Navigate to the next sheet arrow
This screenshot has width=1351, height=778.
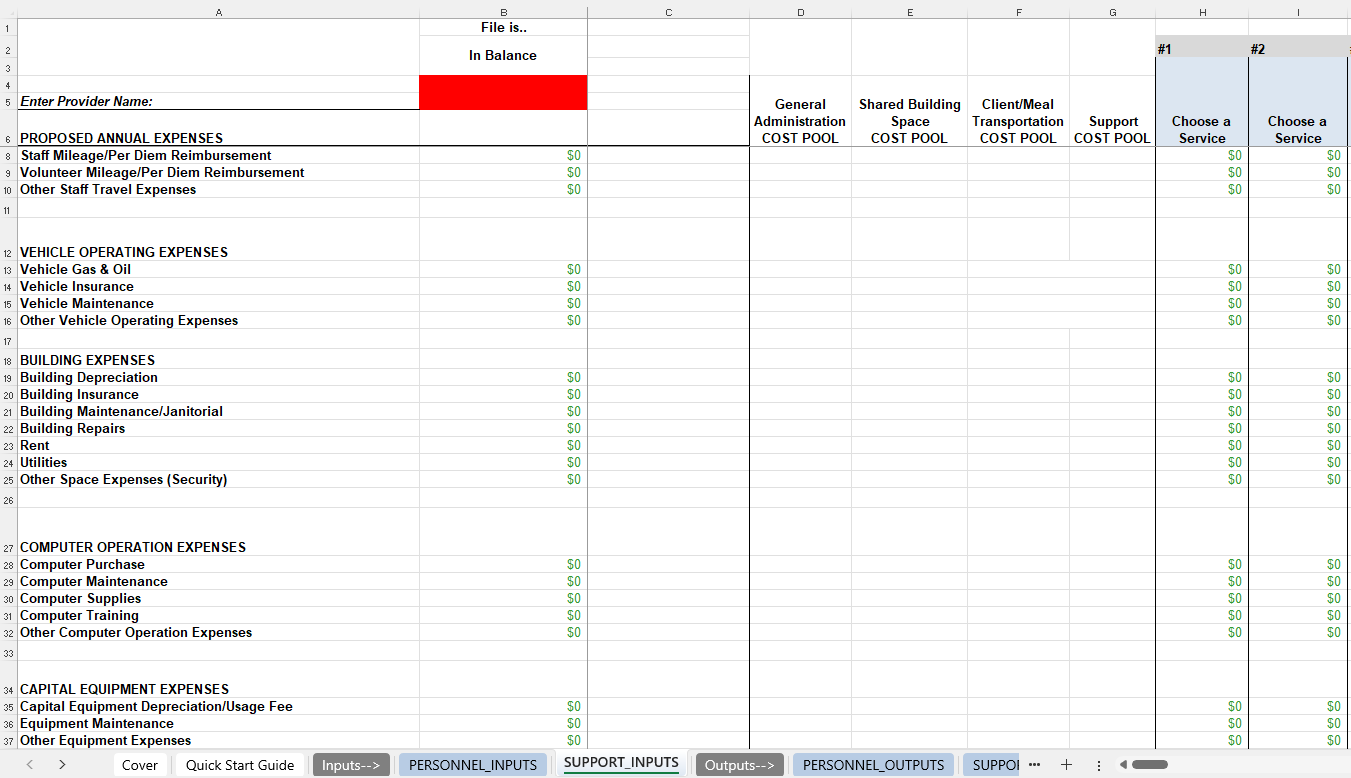[x=60, y=764]
